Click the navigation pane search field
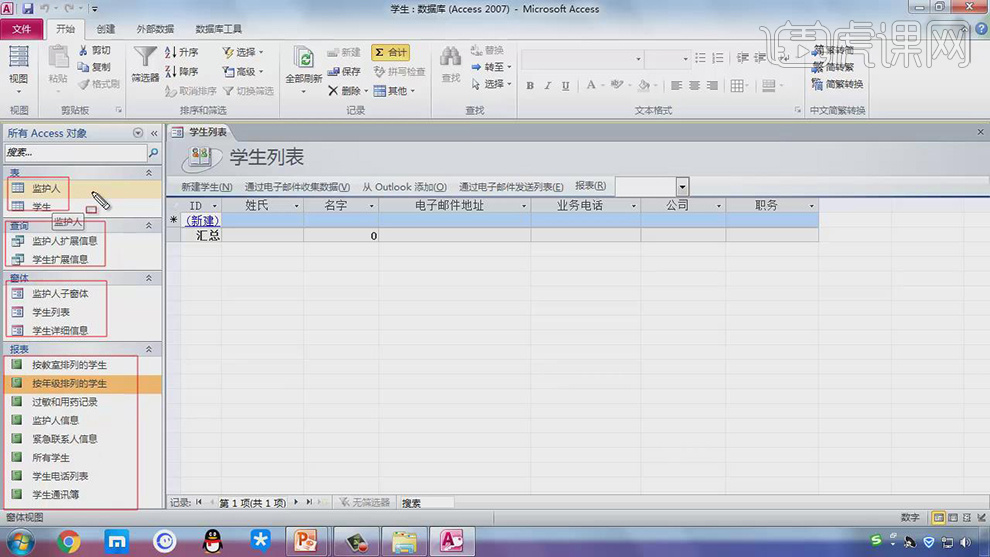The height and width of the screenshot is (557, 990). tap(76, 153)
